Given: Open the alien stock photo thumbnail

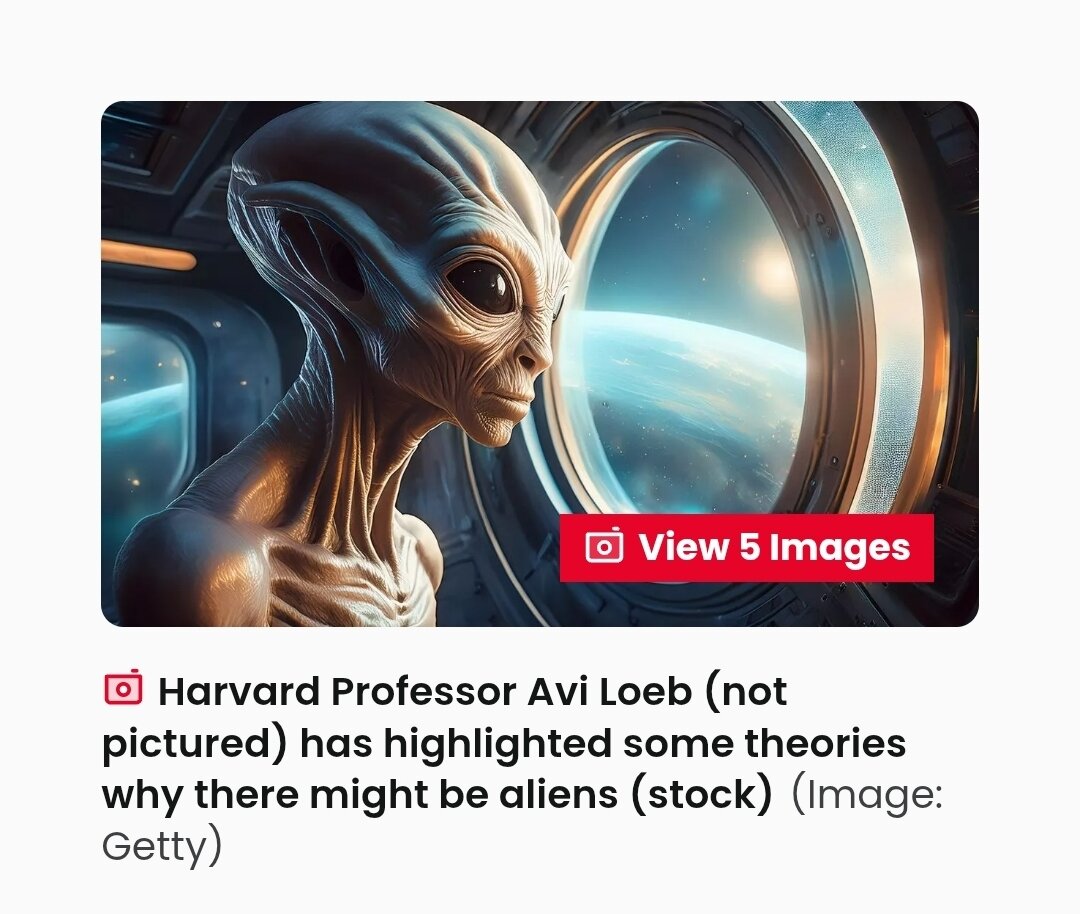Looking at the screenshot, I should pyautogui.click(x=539, y=364).
